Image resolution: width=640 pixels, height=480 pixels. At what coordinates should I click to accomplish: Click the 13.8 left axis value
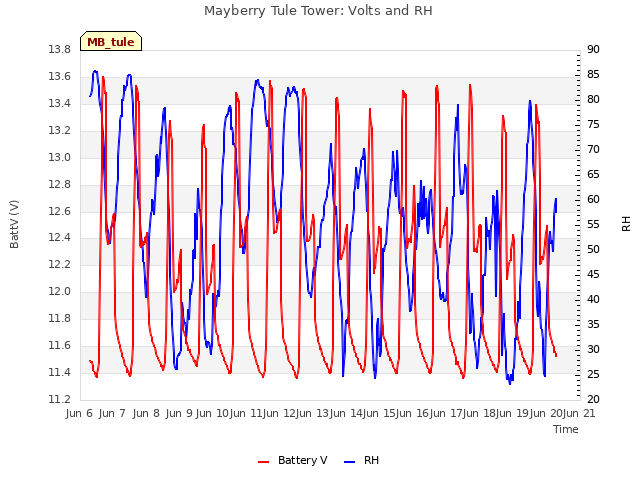click(x=60, y=50)
